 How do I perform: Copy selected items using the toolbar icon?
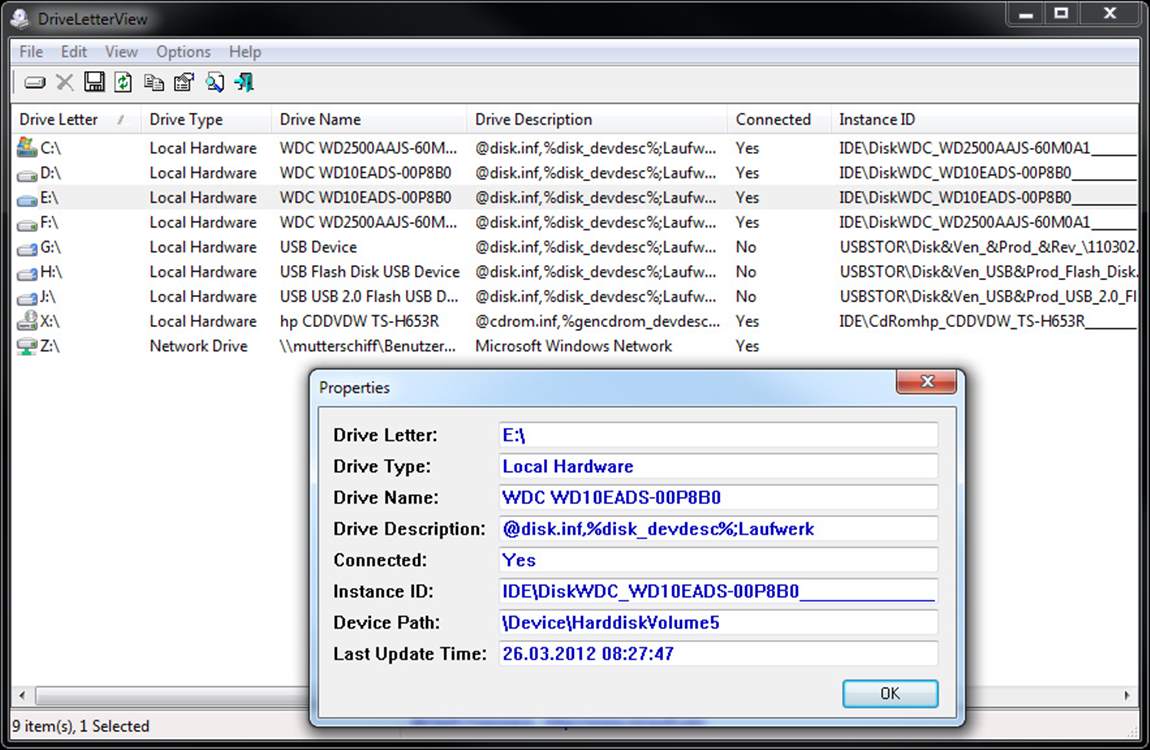(x=153, y=82)
